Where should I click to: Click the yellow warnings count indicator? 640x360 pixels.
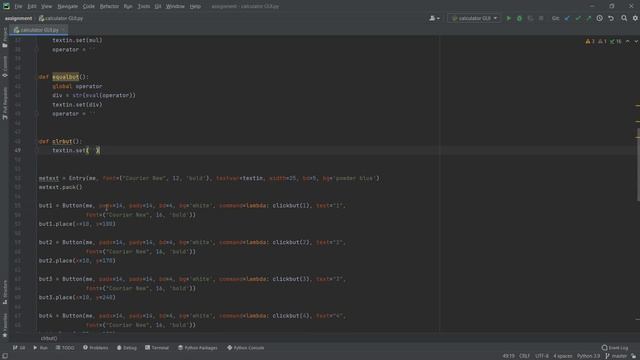(x=590, y=41)
